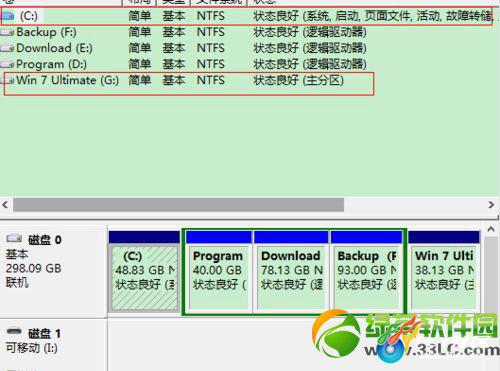
Task: Select the C: partition block on Disk 0
Action: [x=144, y=271]
